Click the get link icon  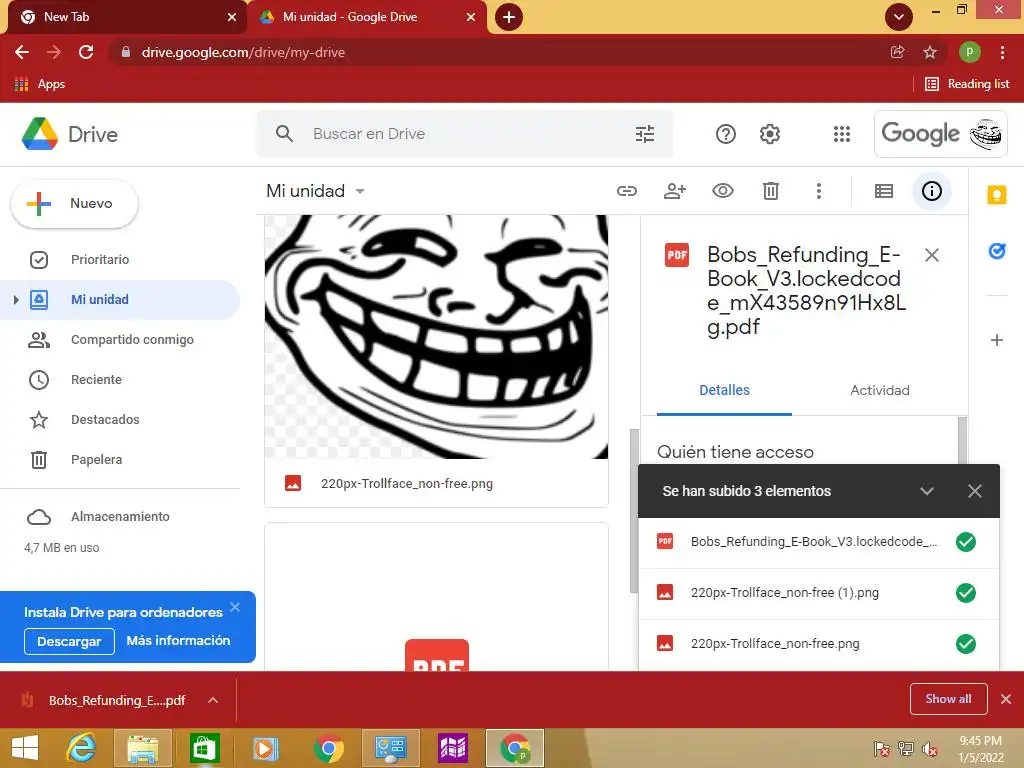[x=627, y=191]
